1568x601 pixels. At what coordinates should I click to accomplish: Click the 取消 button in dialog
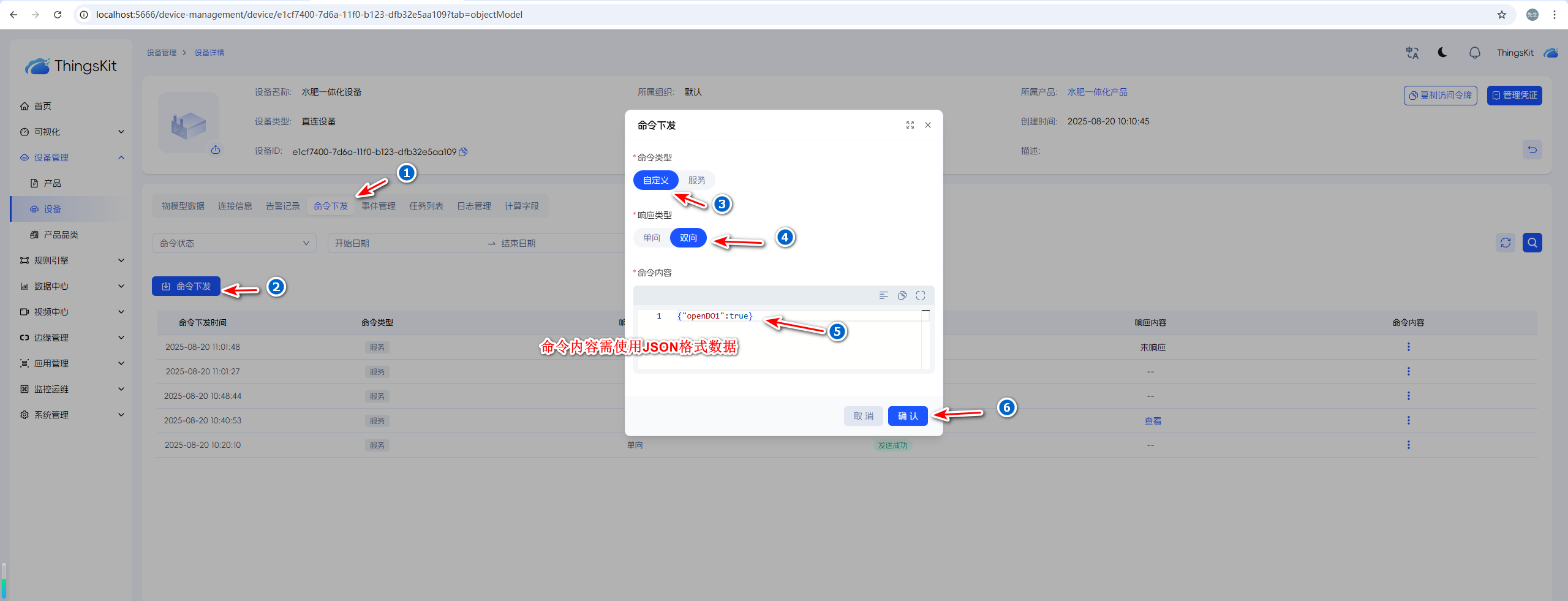click(863, 416)
